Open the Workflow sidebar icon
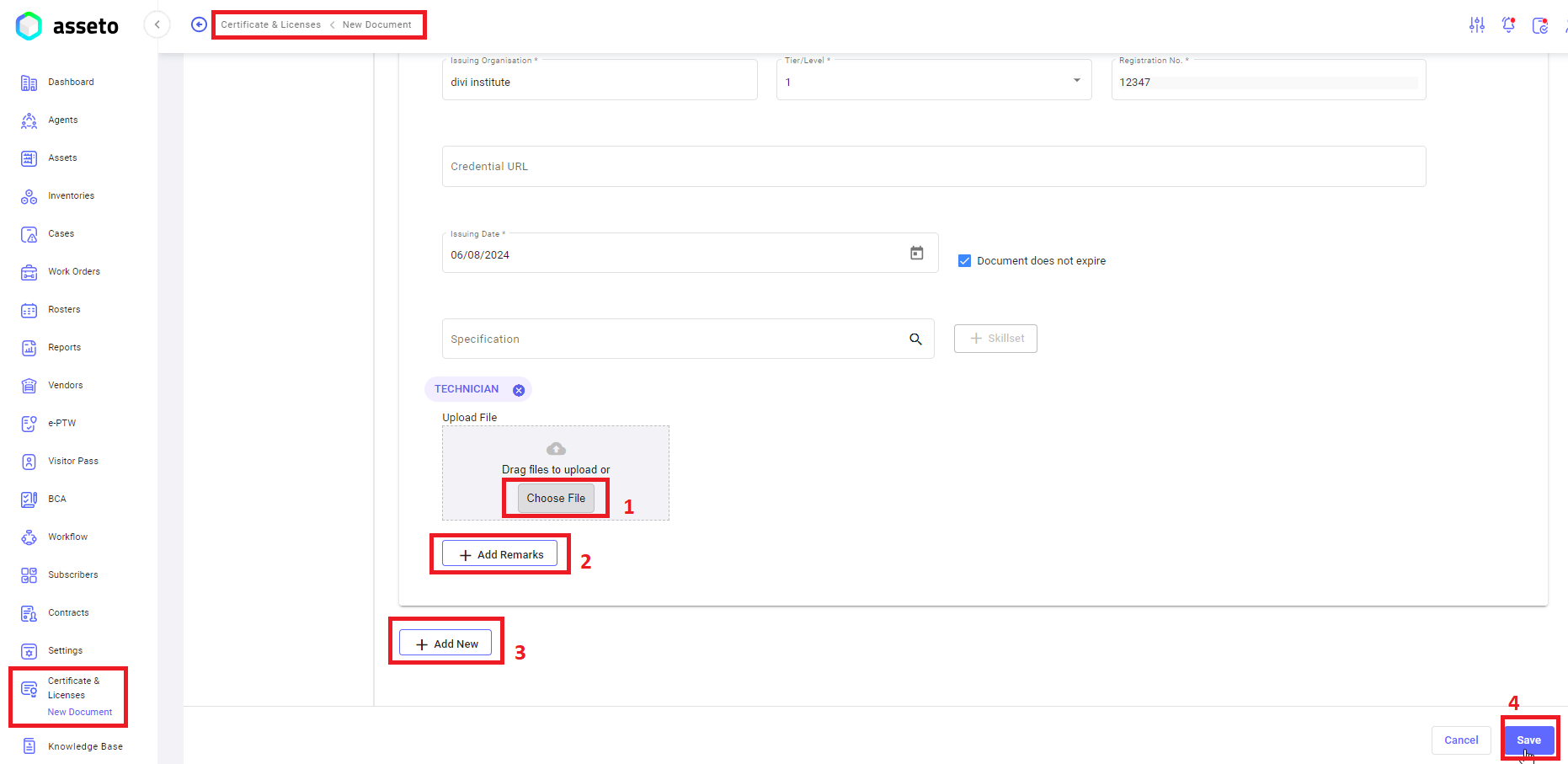The image size is (1568, 764). (x=29, y=537)
